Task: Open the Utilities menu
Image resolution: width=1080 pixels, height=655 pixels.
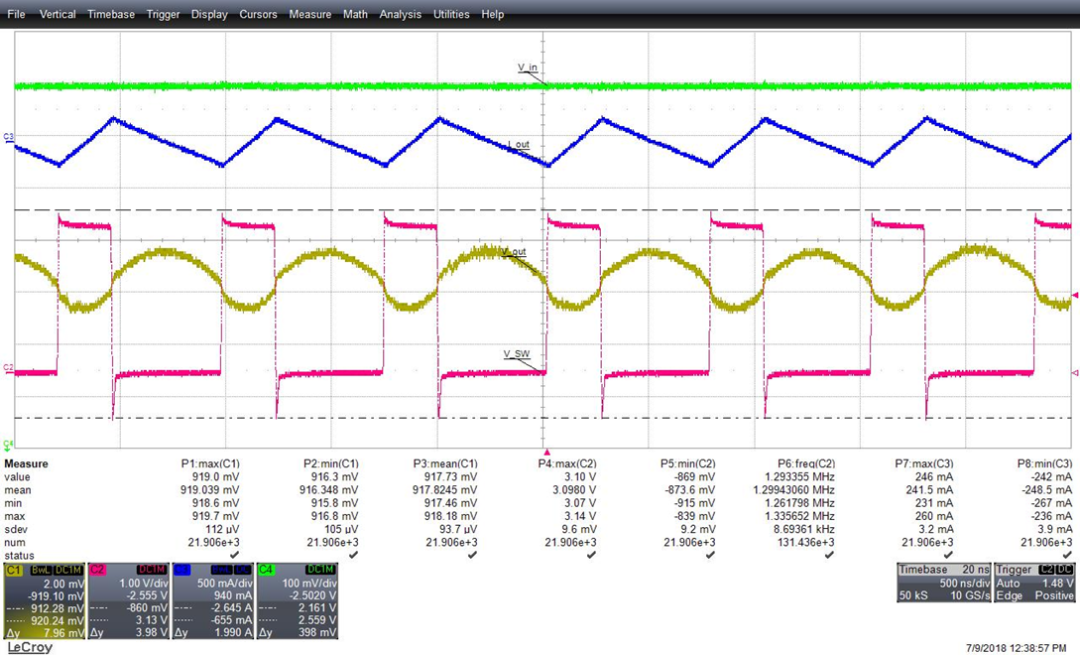Action: pos(451,15)
